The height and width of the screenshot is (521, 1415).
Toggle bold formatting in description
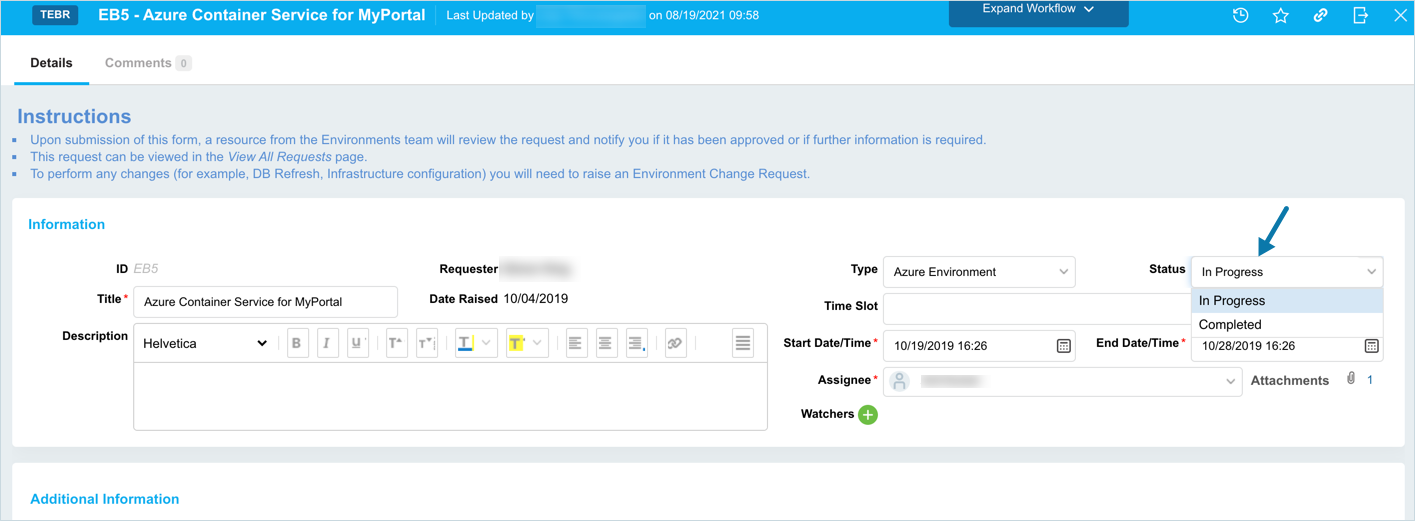297,343
